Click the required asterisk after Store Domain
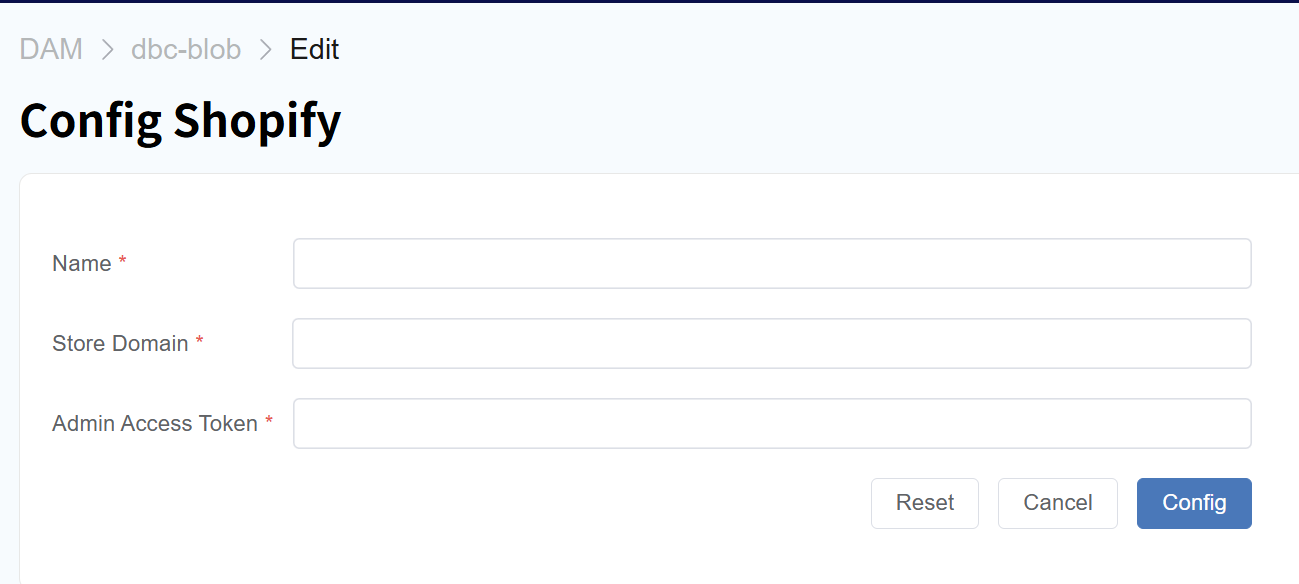 (x=200, y=342)
